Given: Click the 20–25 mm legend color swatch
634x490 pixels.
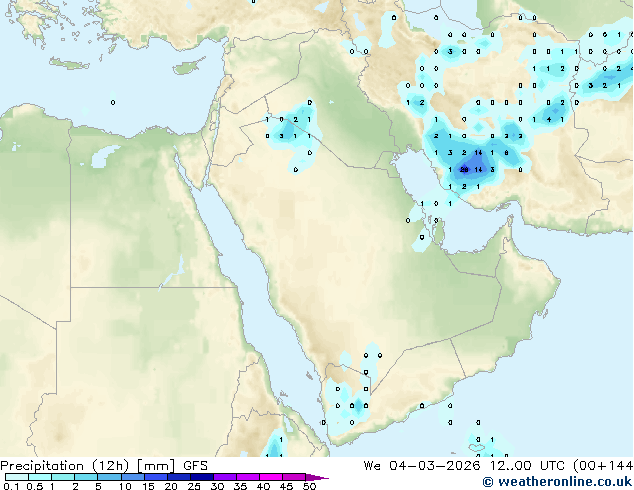Looking at the screenshot, I should coord(178,477).
